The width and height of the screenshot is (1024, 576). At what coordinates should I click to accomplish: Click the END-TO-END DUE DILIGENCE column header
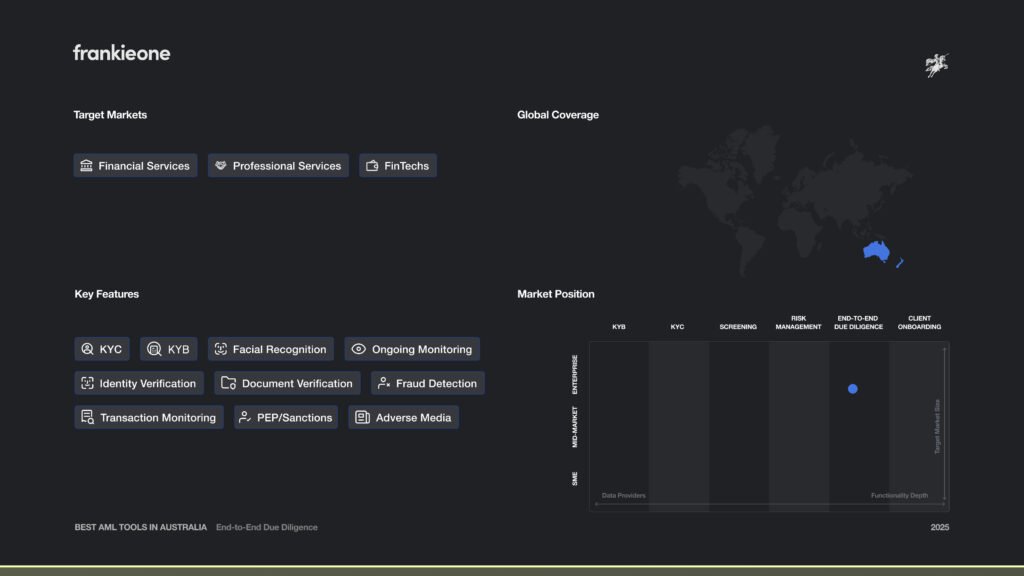tap(858, 323)
